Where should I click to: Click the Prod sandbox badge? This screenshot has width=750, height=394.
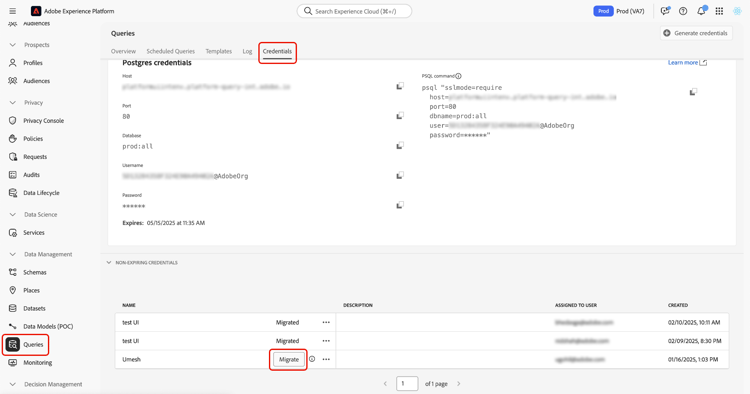click(x=604, y=11)
